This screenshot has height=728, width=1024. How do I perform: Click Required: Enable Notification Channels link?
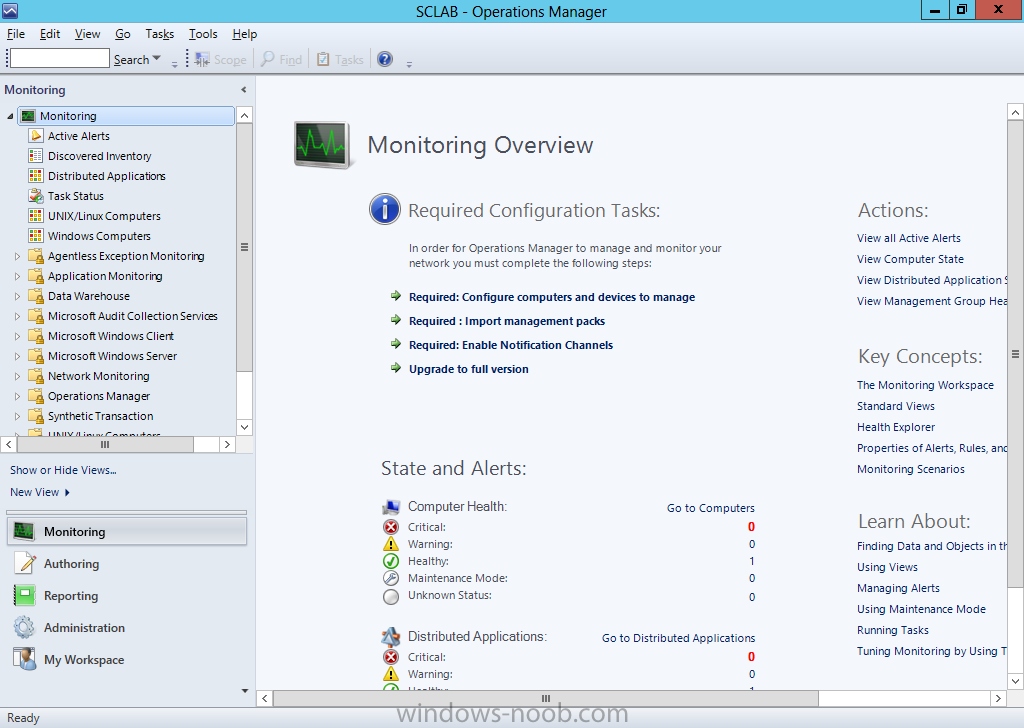[x=511, y=345]
